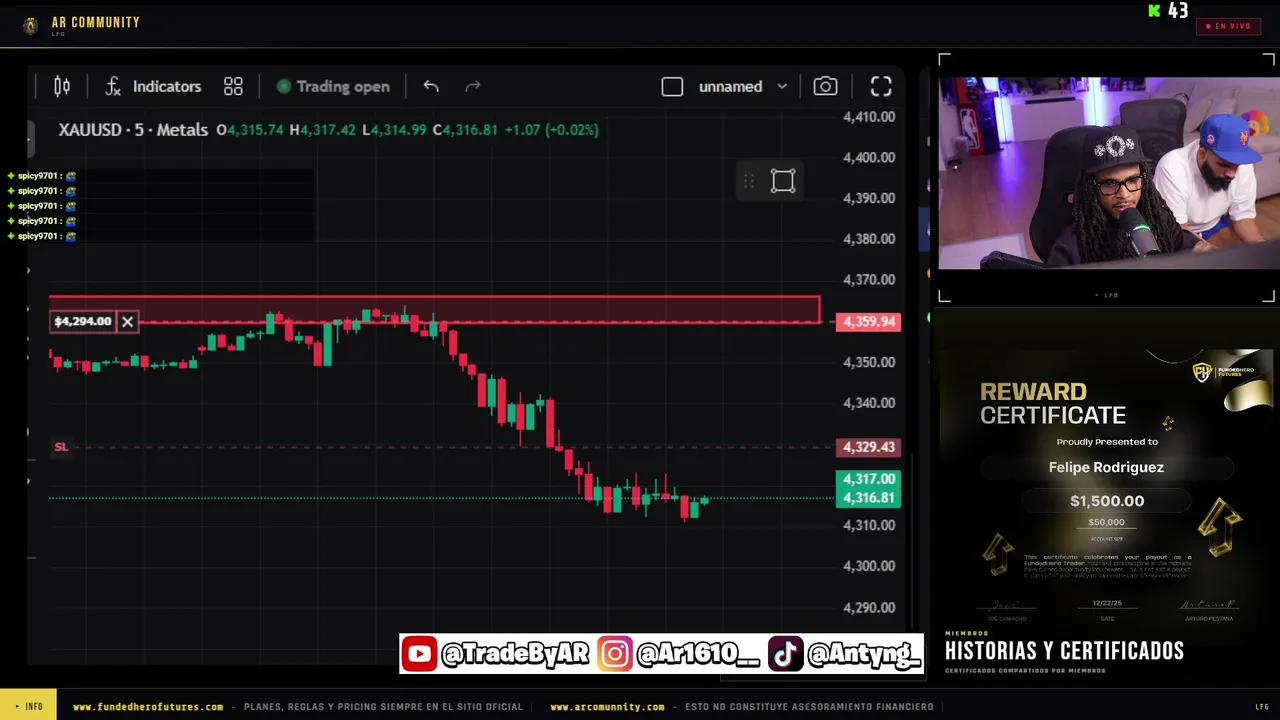Screen dimensions: 1280x720
Task: Click the 4,340.00 price axis label
Action: coord(869,403)
